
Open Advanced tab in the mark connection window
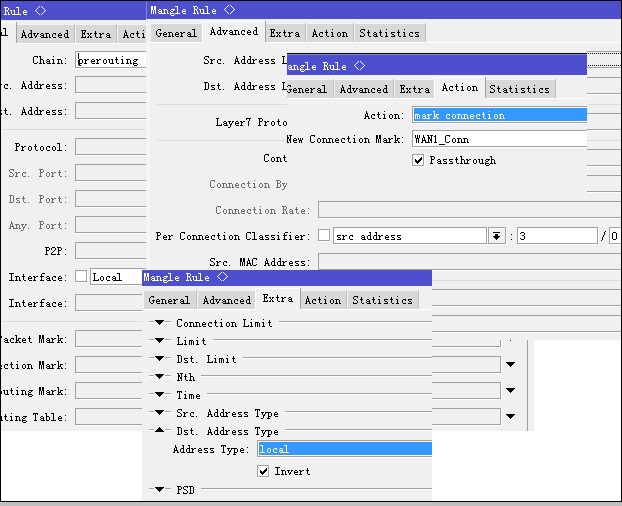[364, 89]
